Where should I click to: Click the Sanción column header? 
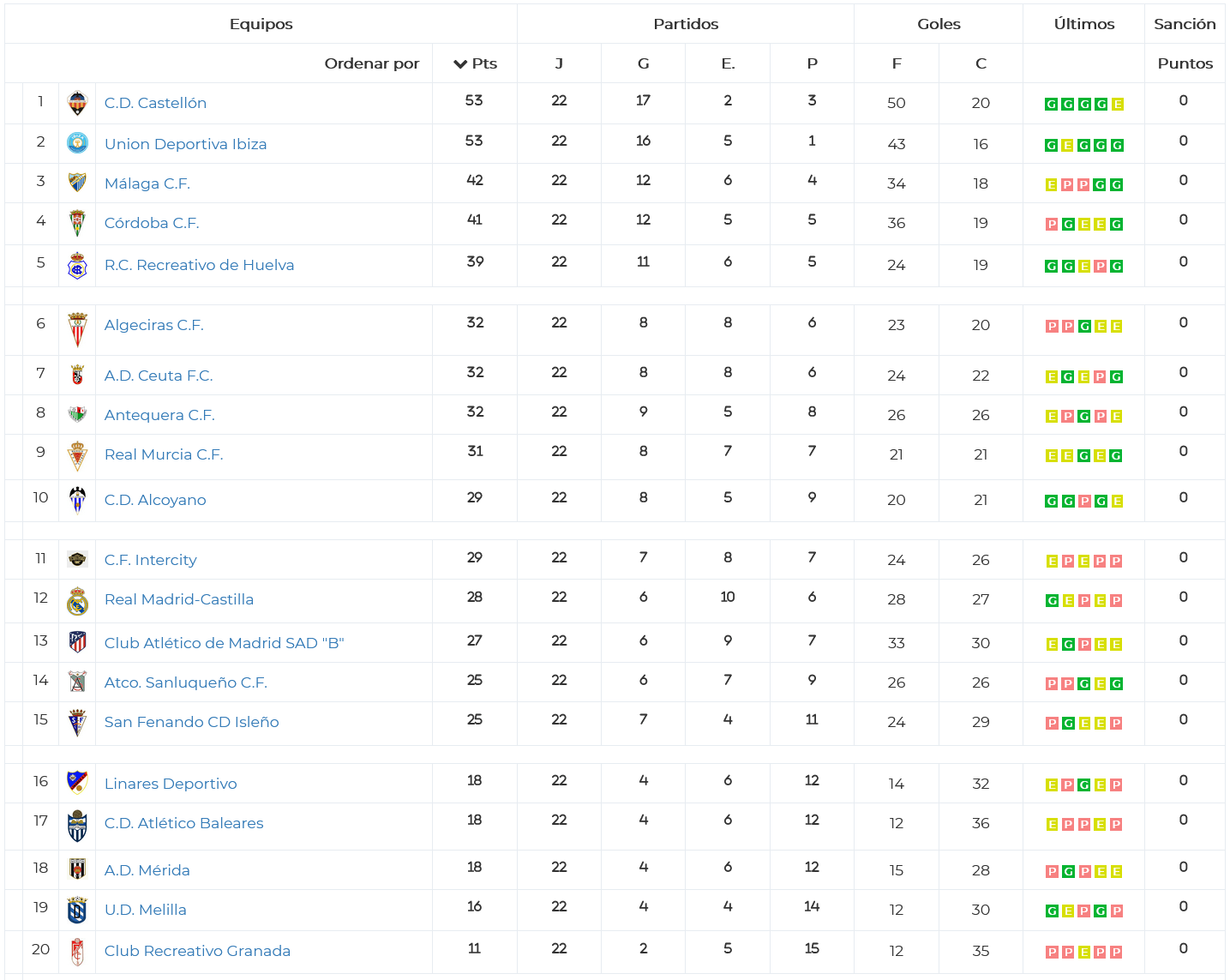coord(1185,24)
